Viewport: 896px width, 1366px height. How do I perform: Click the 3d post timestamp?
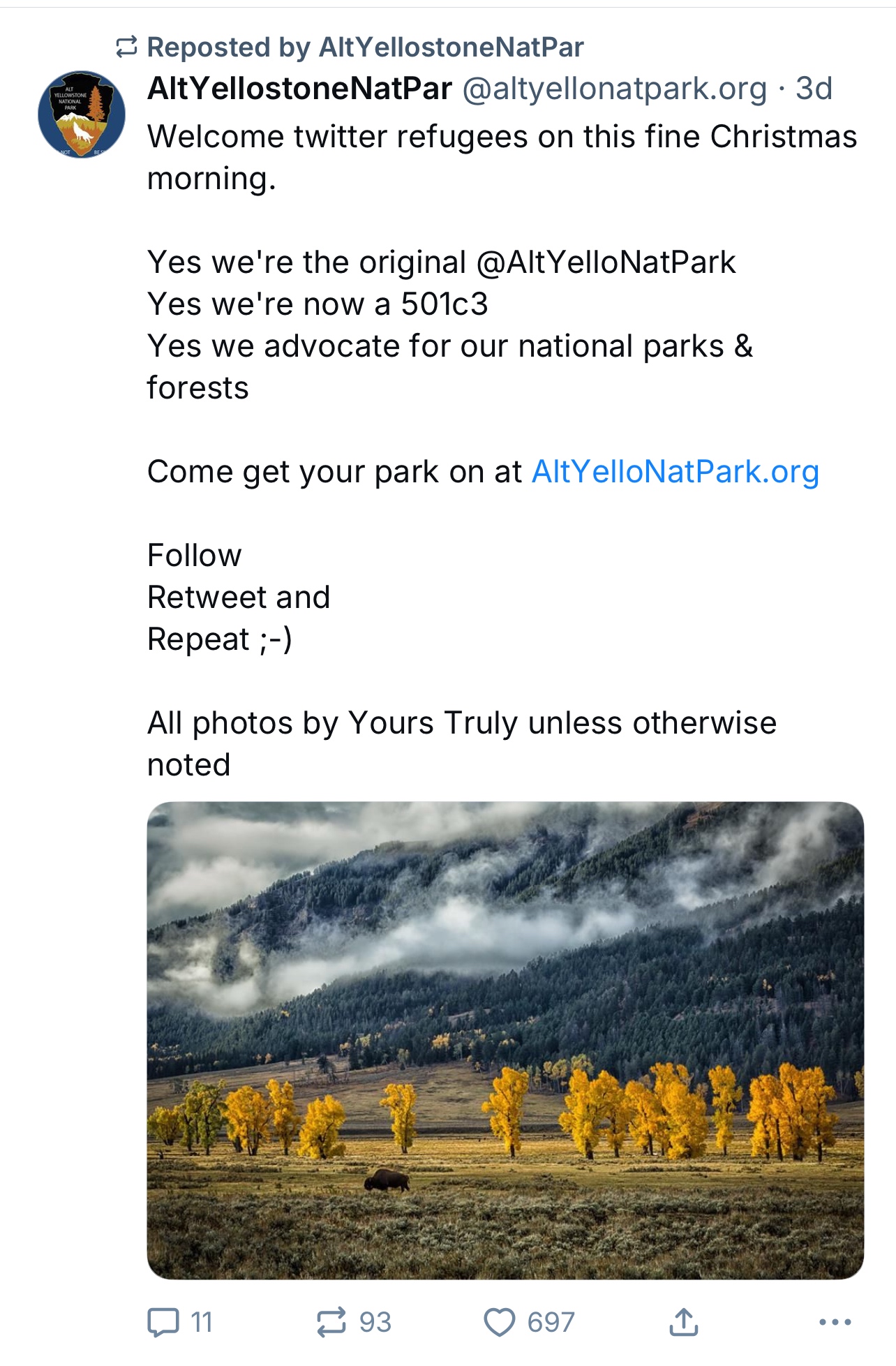coord(814,89)
